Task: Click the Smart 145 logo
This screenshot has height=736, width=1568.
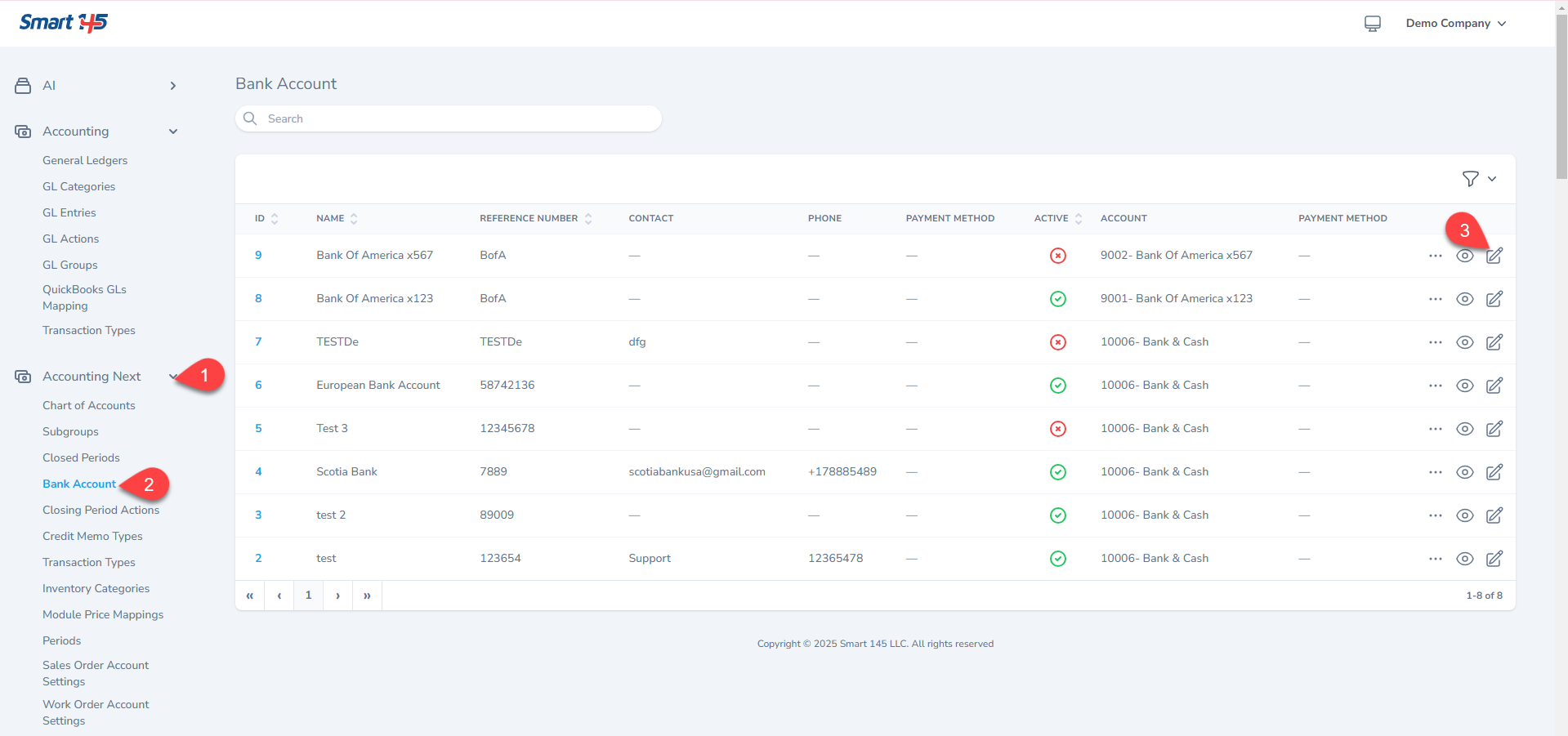Action: (x=64, y=23)
